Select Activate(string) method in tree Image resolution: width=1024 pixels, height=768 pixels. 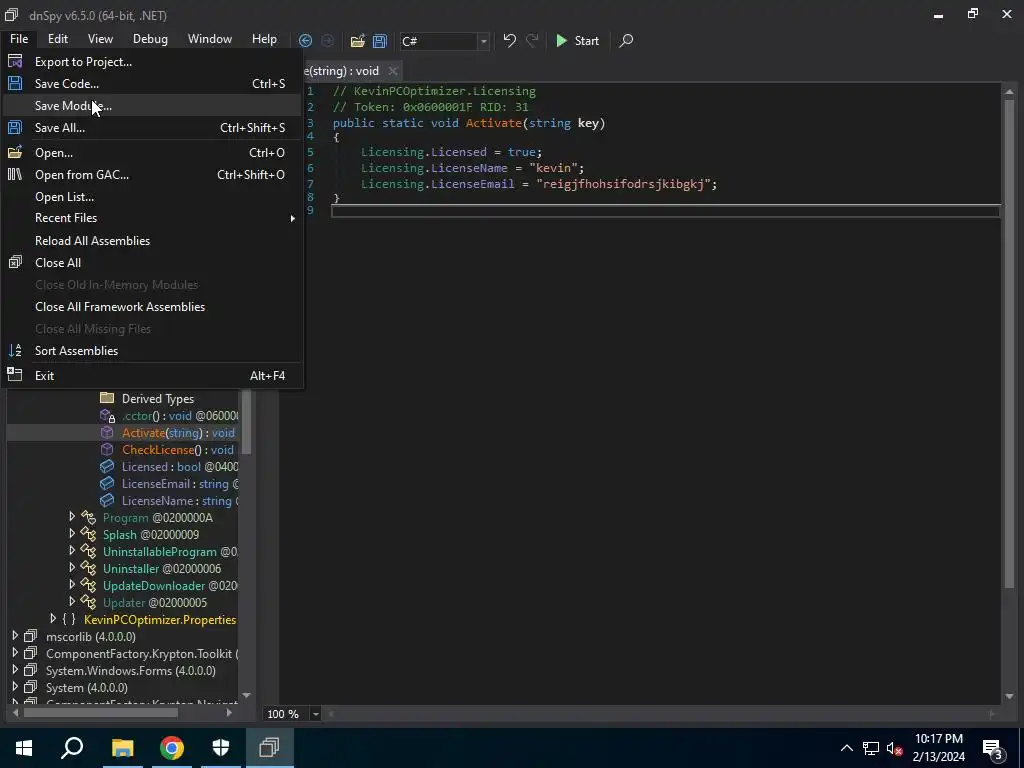coord(178,433)
